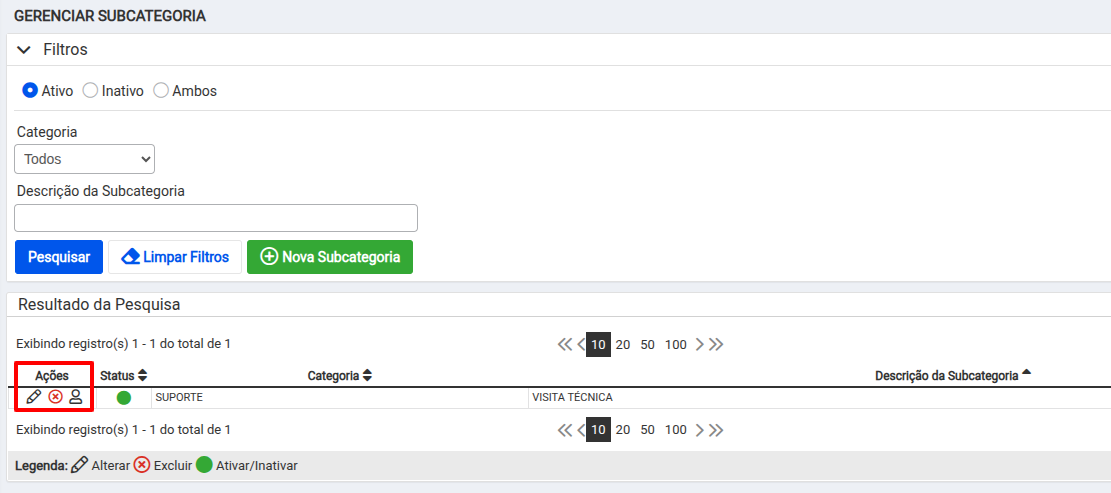Image resolution: width=1111 pixels, height=493 pixels.
Task: Click the green Nova Subcategoria button
Action: pos(329,257)
